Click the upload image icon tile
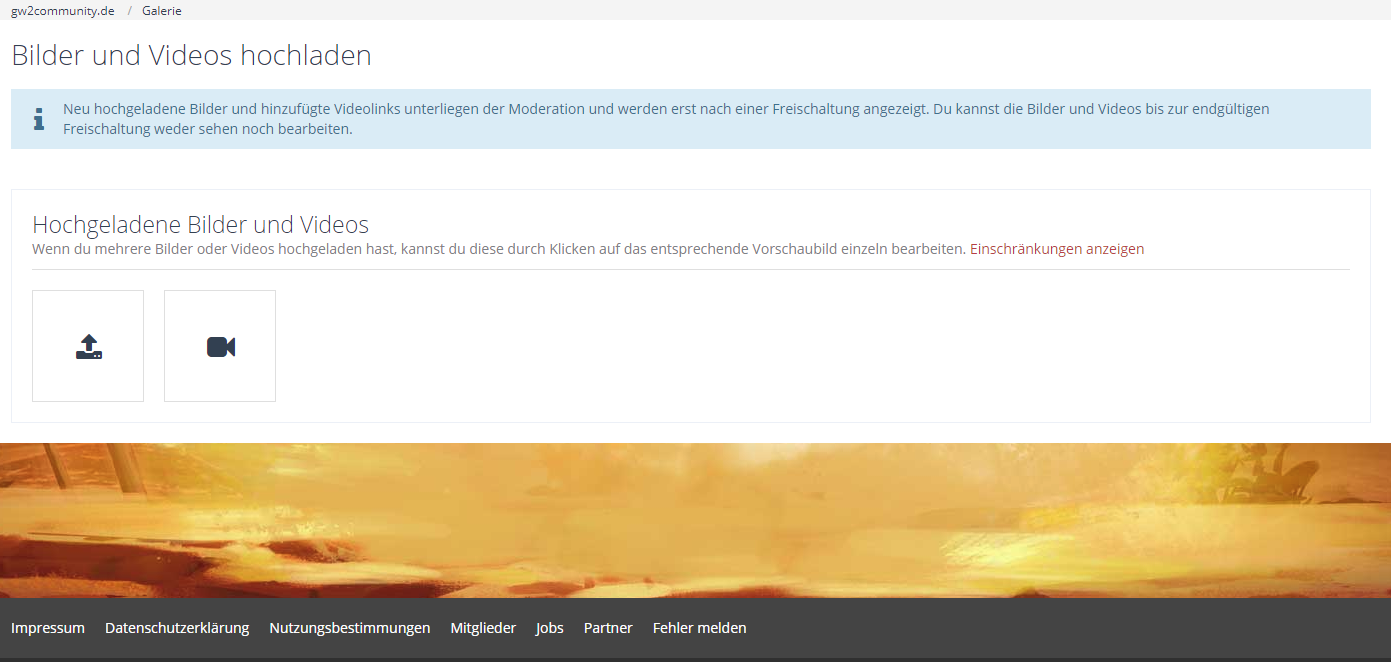Image resolution: width=1391 pixels, height=662 pixels. tap(88, 346)
